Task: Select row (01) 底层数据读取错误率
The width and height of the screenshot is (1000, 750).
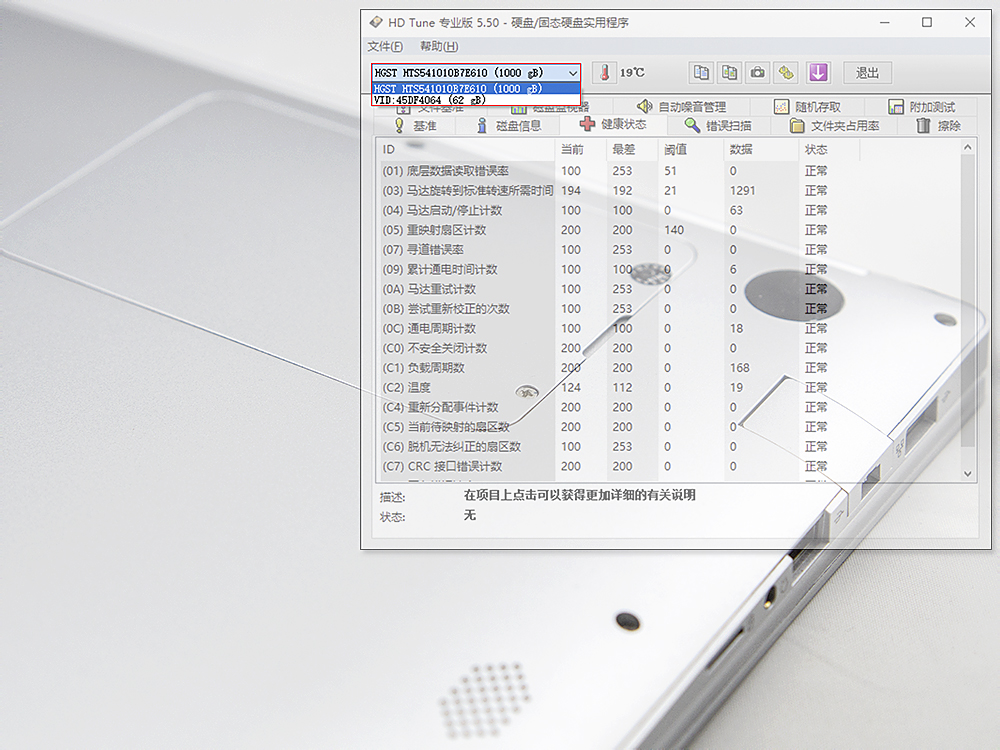Action: (x=668, y=171)
